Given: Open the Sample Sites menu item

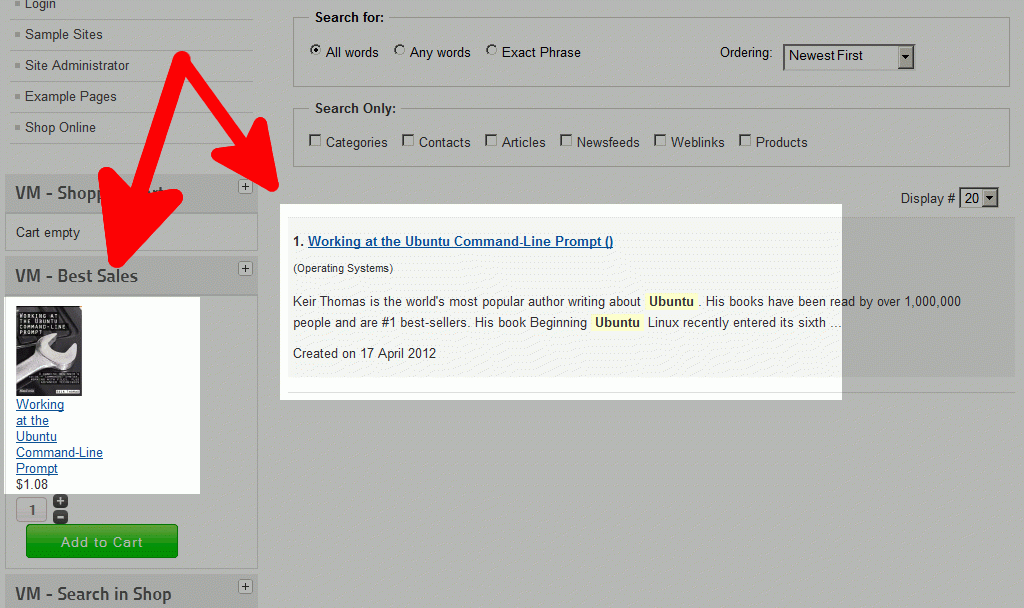Looking at the screenshot, I should [x=63, y=35].
